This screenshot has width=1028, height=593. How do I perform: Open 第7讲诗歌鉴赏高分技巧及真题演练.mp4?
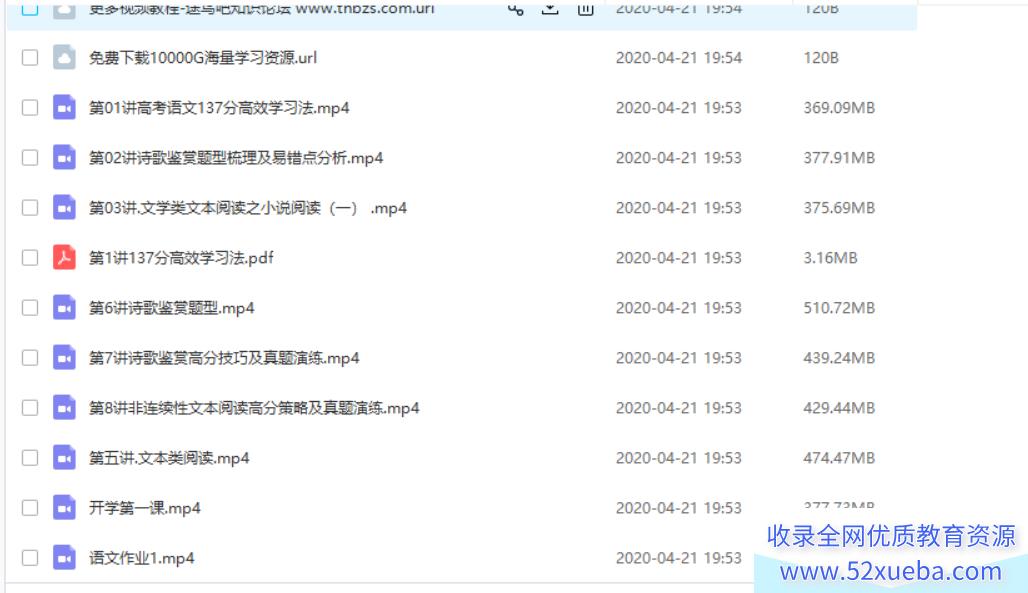[224, 358]
